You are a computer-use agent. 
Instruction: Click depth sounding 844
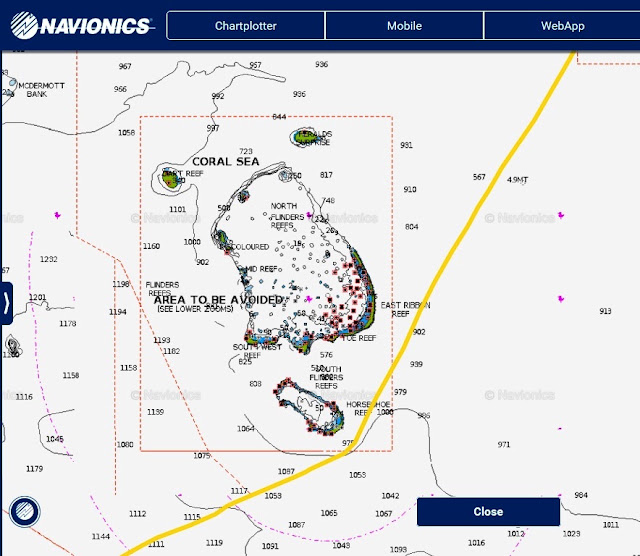[x=279, y=117]
